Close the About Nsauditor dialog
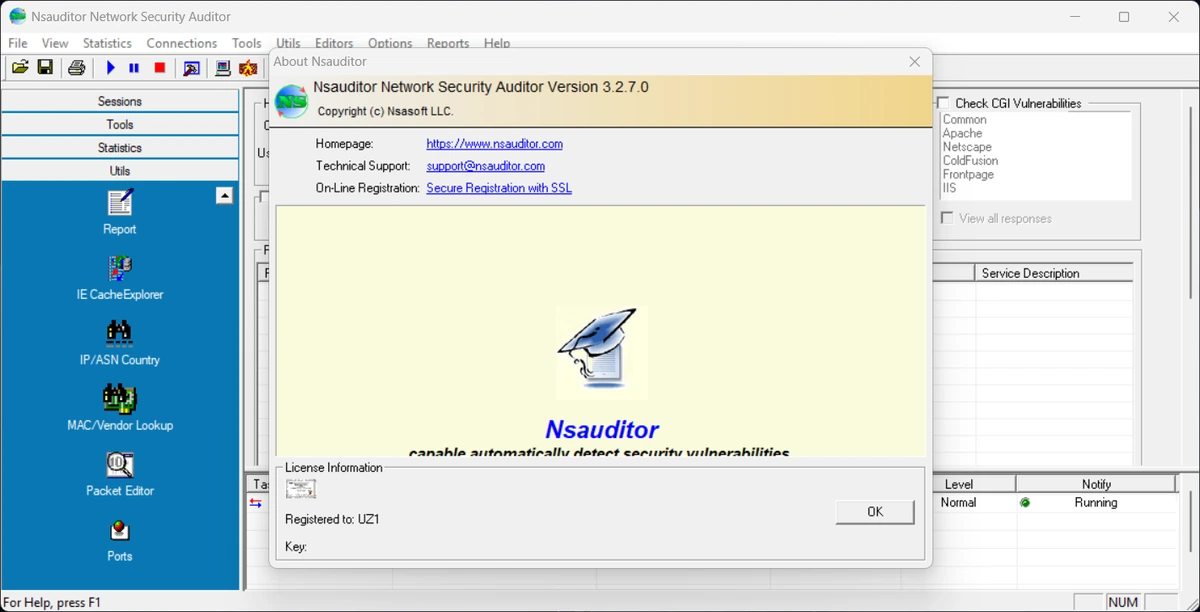 (x=914, y=61)
